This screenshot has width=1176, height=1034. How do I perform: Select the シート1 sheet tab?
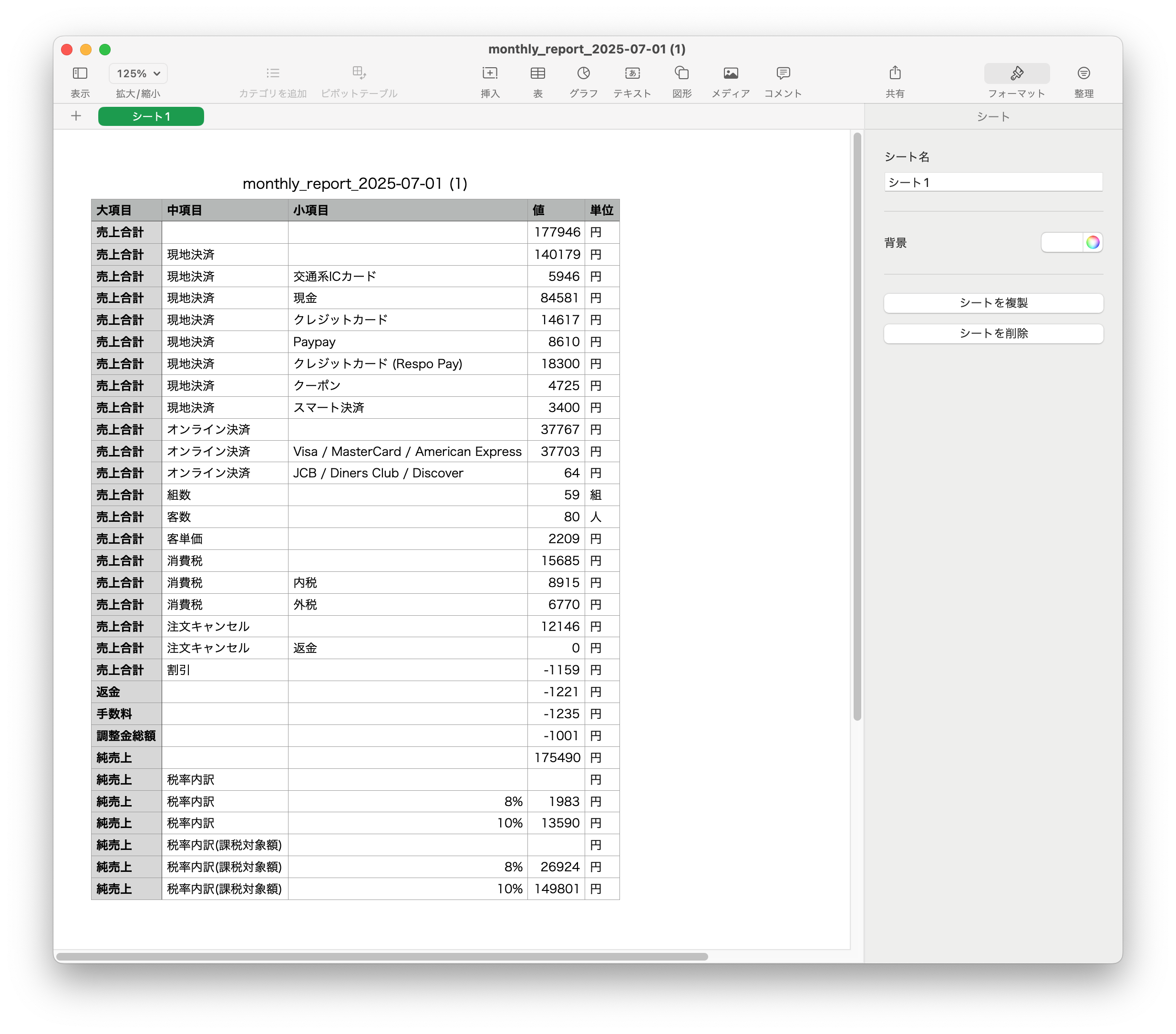coord(151,116)
